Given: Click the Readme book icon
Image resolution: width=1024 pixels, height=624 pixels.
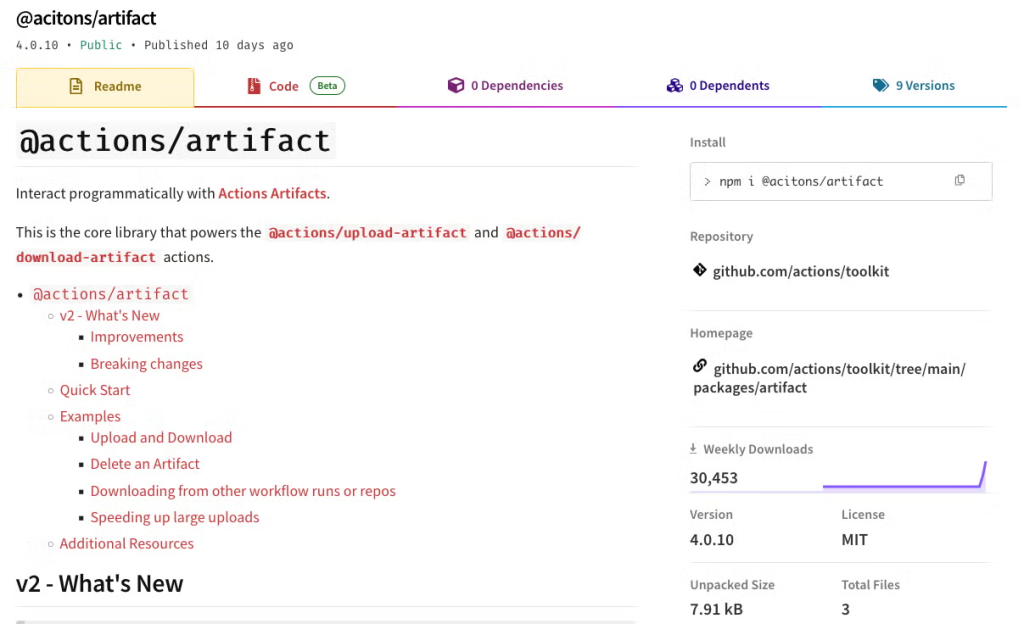Looking at the screenshot, I should pos(77,86).
